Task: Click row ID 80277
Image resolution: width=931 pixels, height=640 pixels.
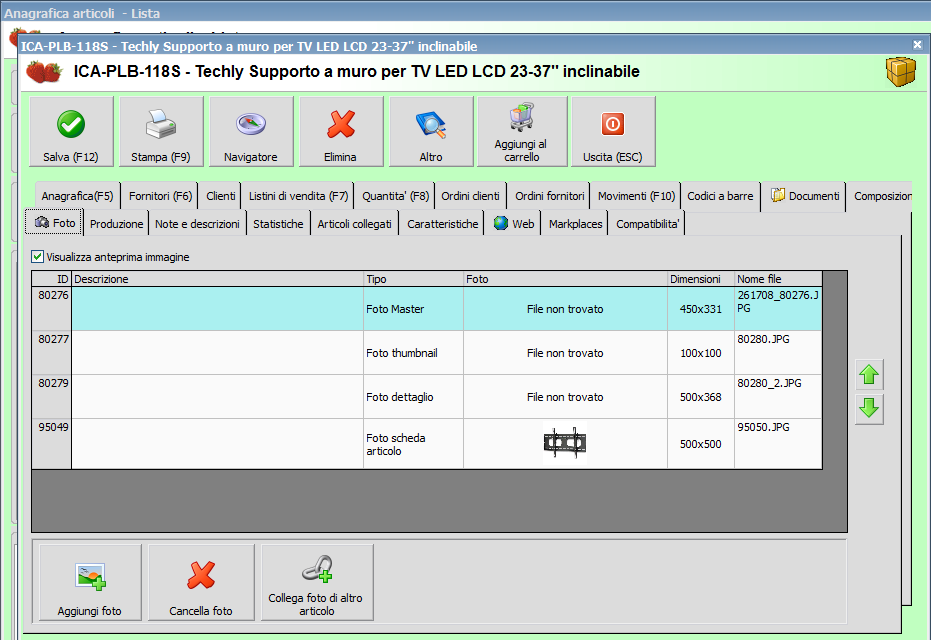Action: click(52, 353)
